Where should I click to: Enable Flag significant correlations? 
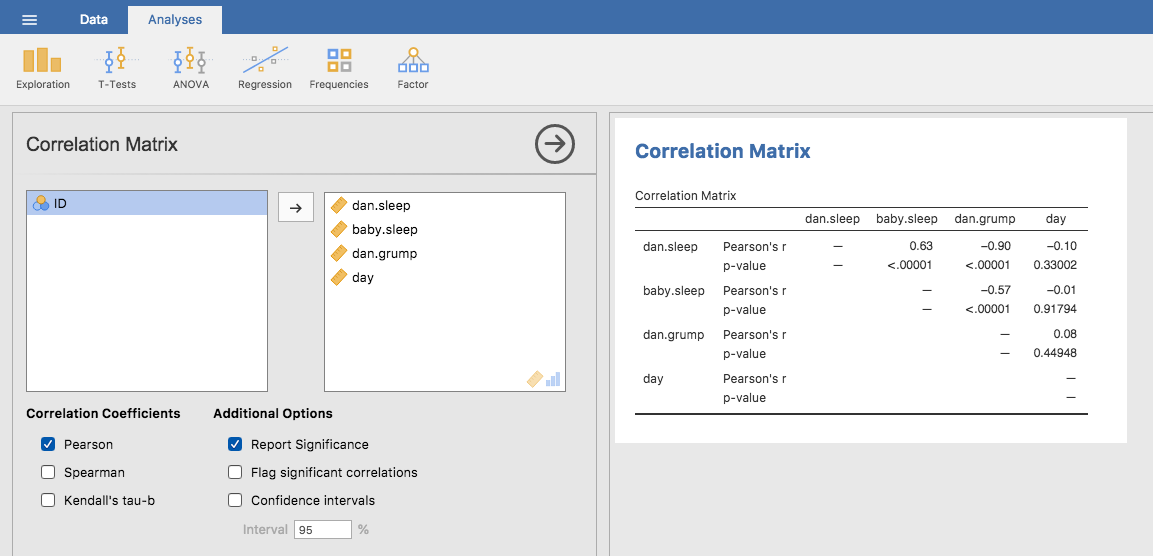point(235,472)
